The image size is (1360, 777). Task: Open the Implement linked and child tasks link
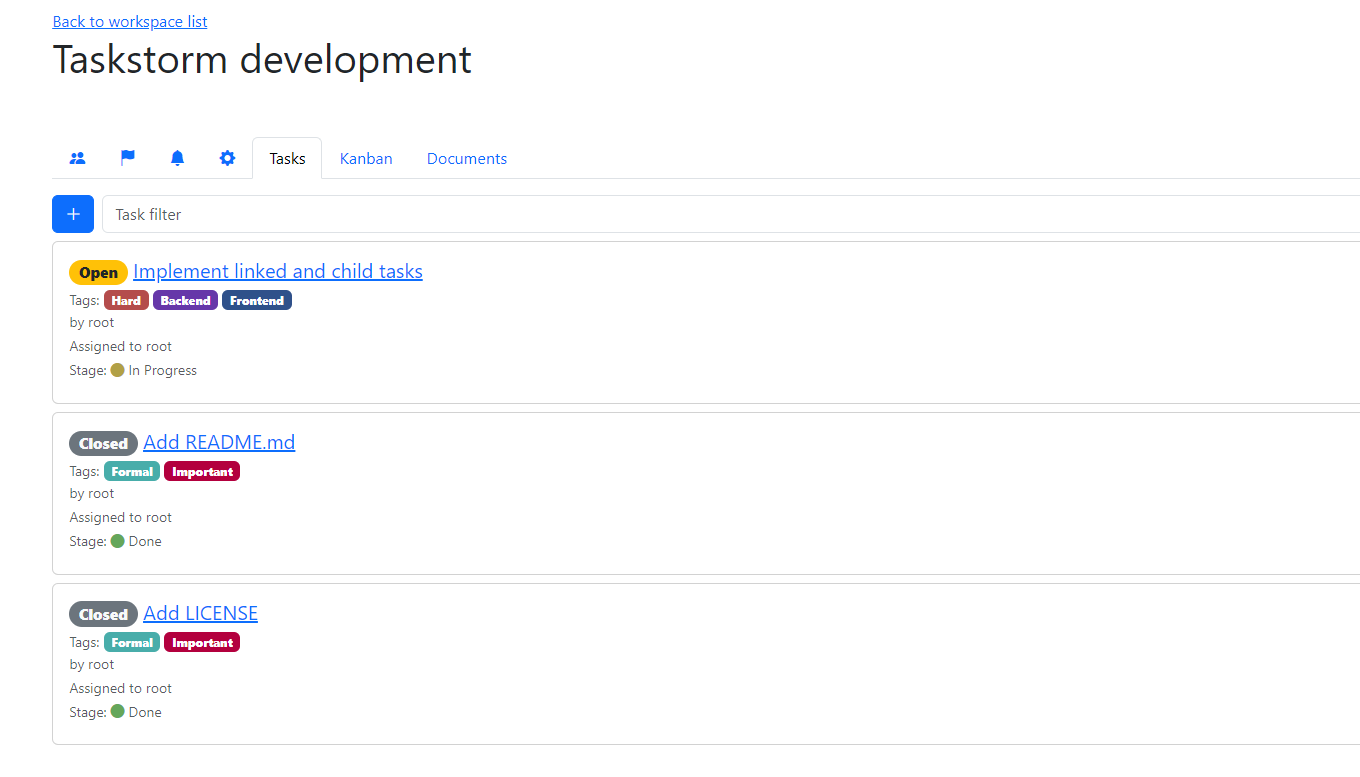(x=277, y=271)
